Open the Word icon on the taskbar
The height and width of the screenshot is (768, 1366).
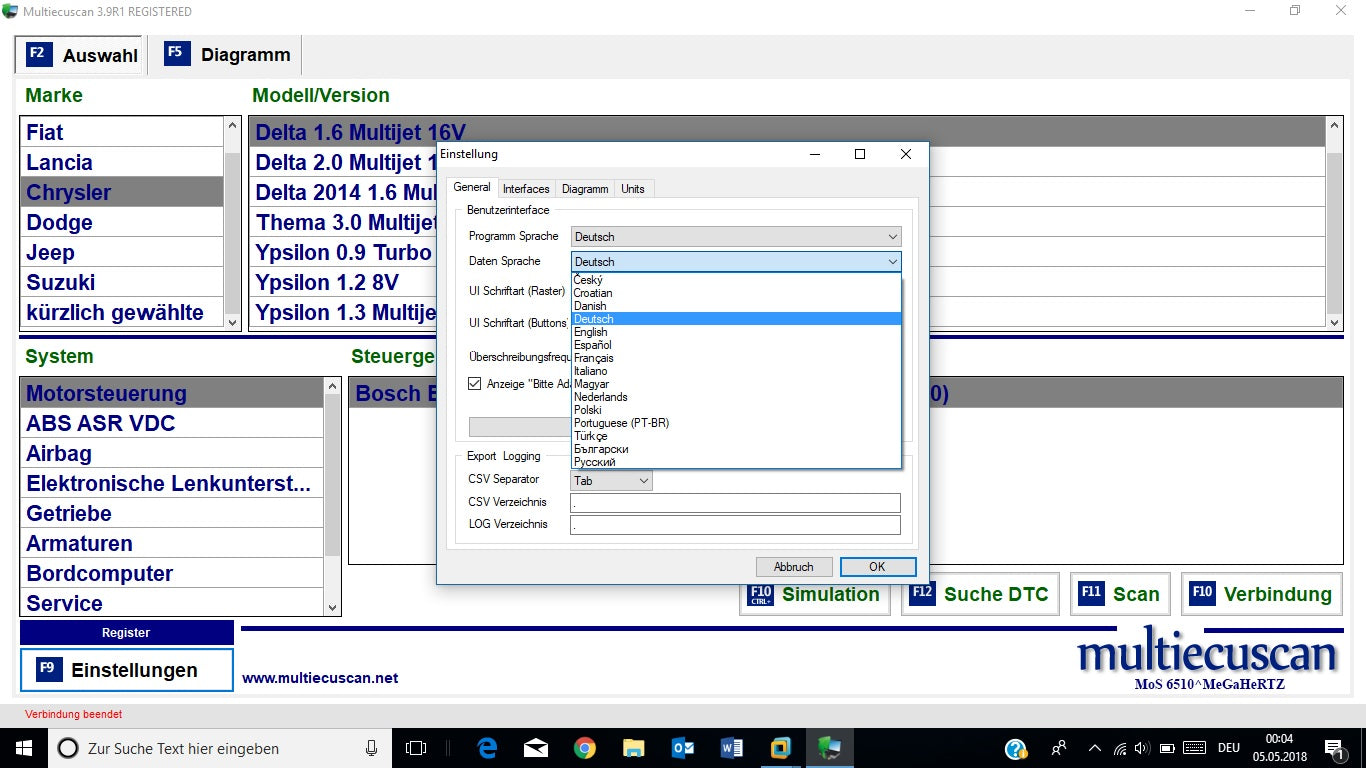tap(732, 748)
